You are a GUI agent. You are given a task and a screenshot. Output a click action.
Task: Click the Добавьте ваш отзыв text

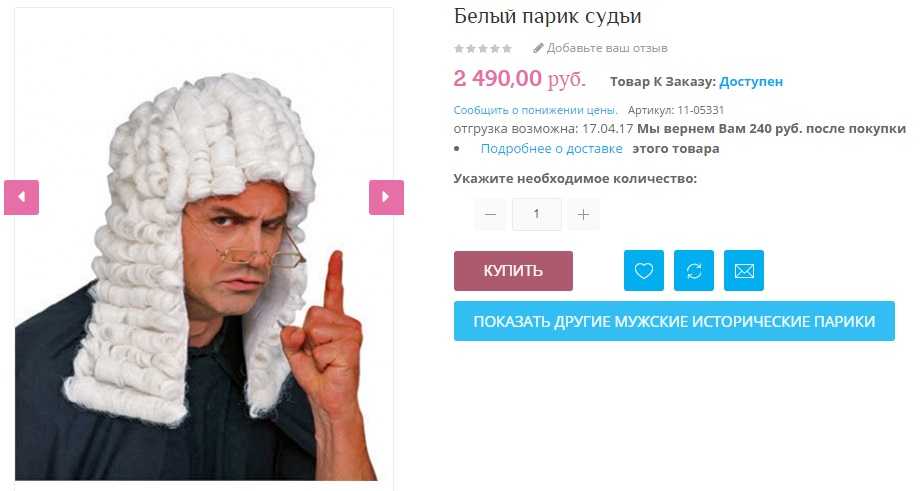coord(607,48)
